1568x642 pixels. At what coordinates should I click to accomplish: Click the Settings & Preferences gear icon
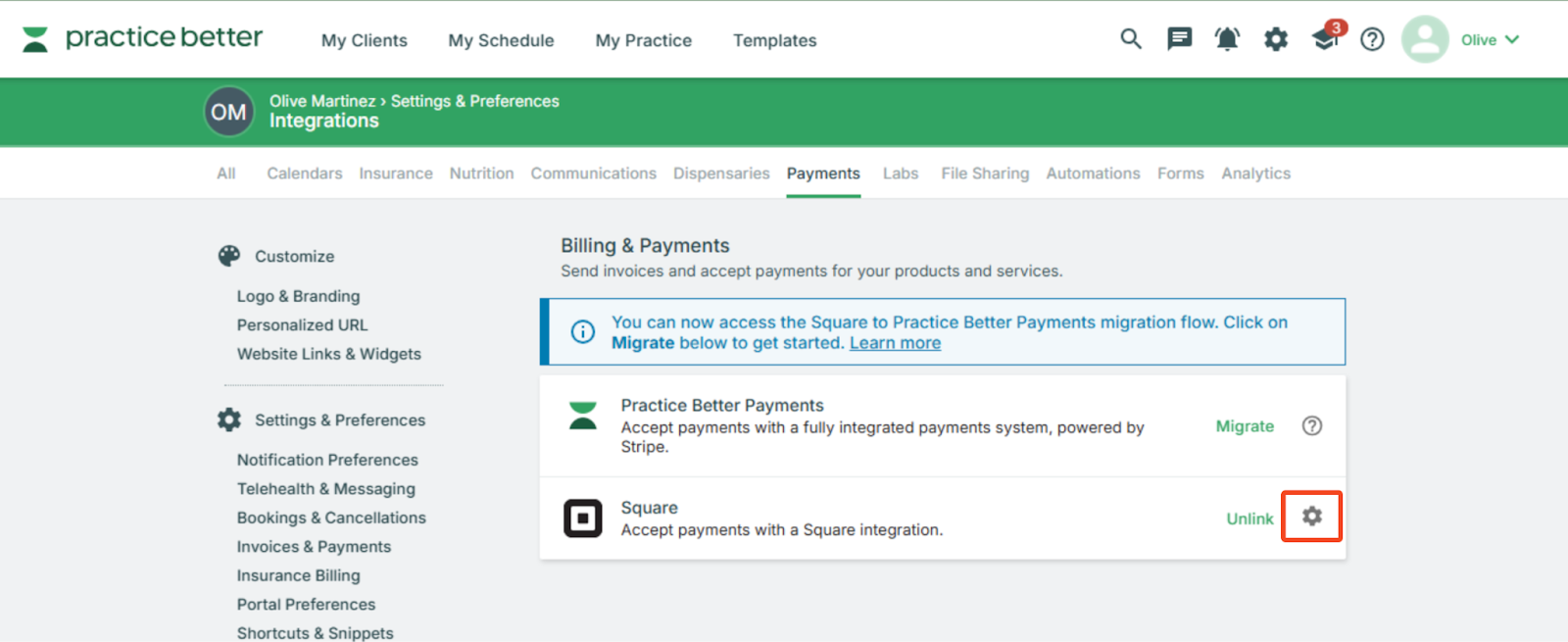coord(229,420)
